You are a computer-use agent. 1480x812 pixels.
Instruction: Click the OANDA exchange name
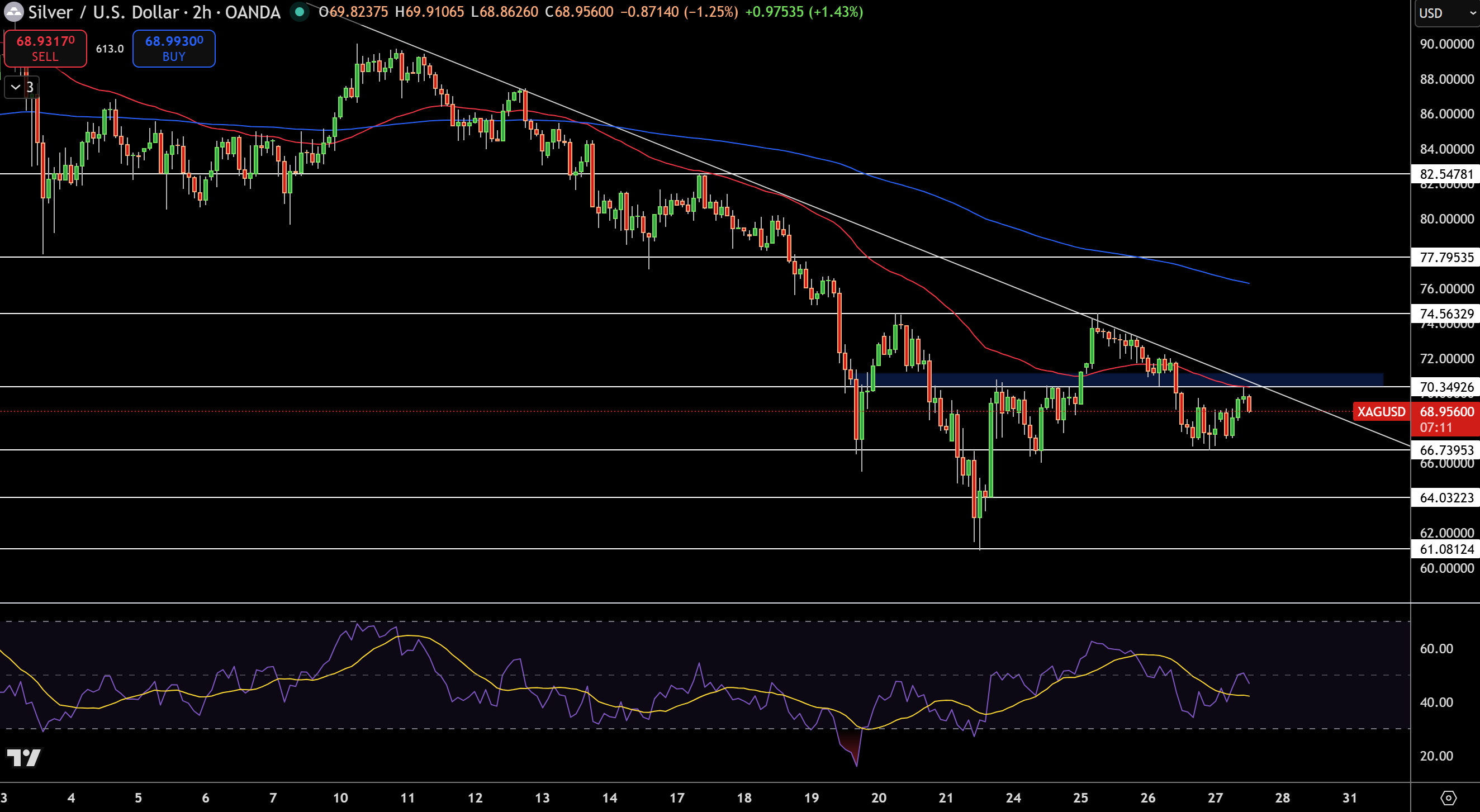pos(251,12)
